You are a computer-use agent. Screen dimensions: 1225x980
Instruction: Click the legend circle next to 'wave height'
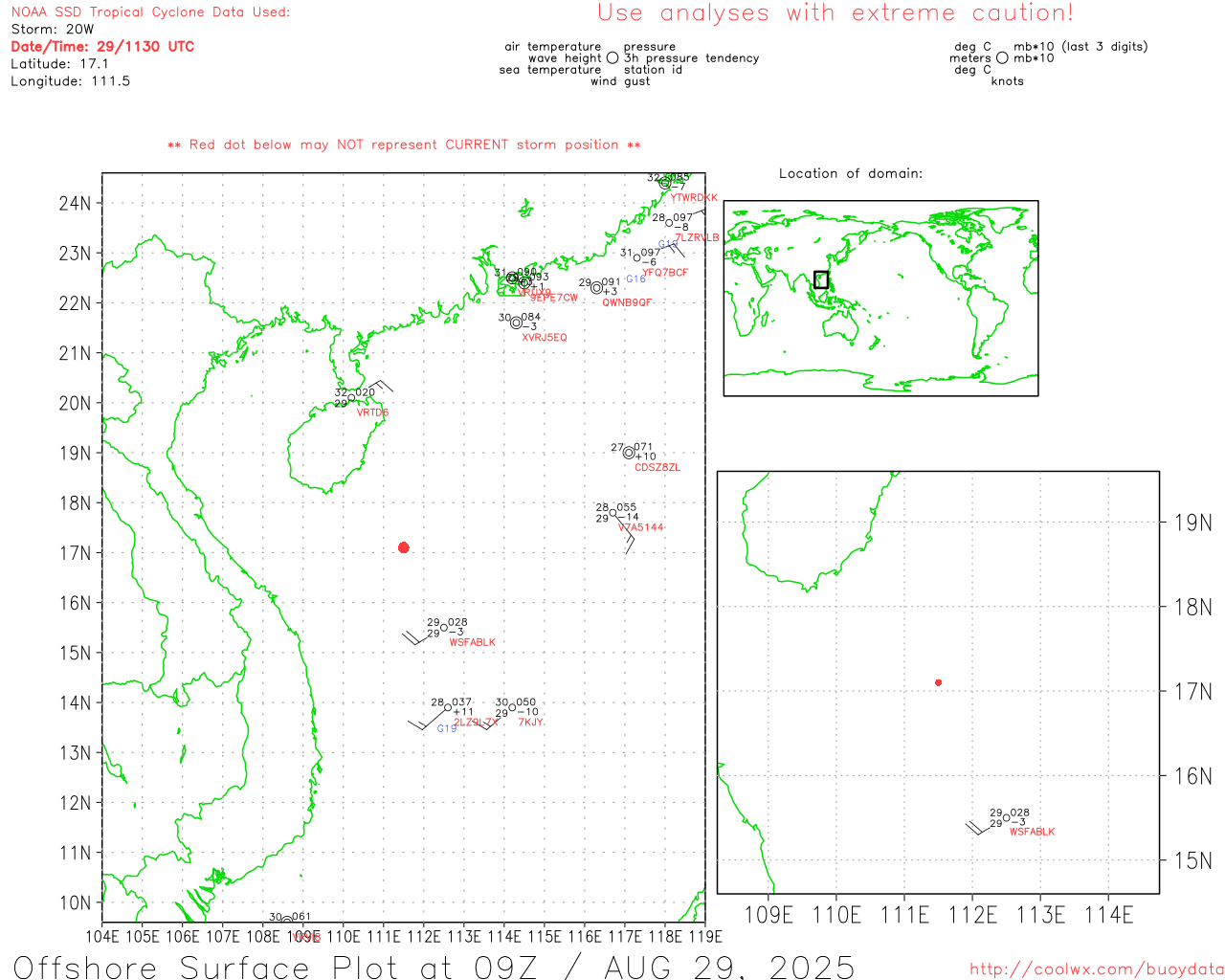[x=612, y=58]
